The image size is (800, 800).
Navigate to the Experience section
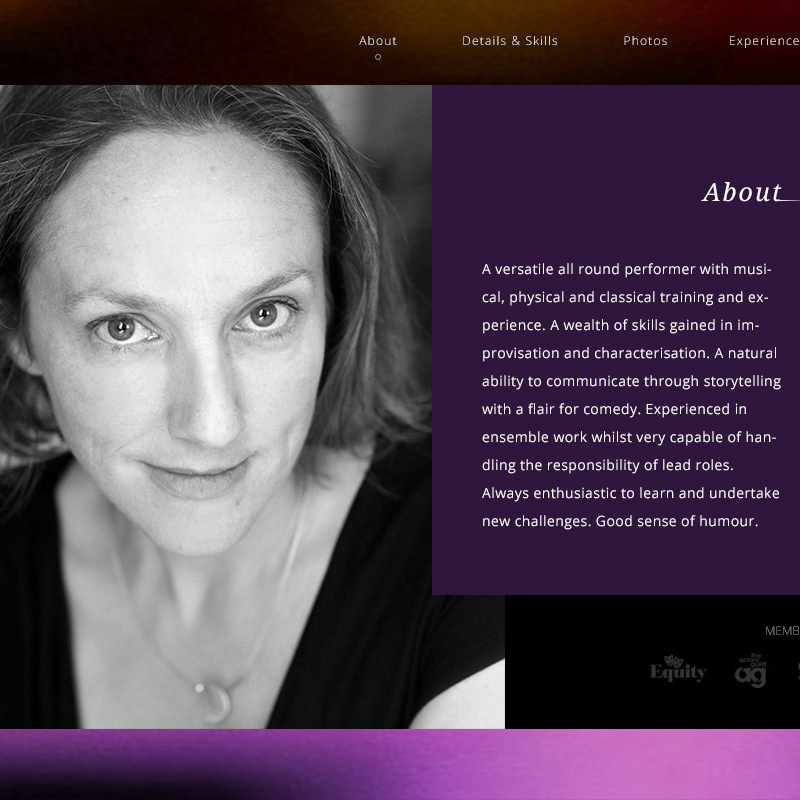764,41
